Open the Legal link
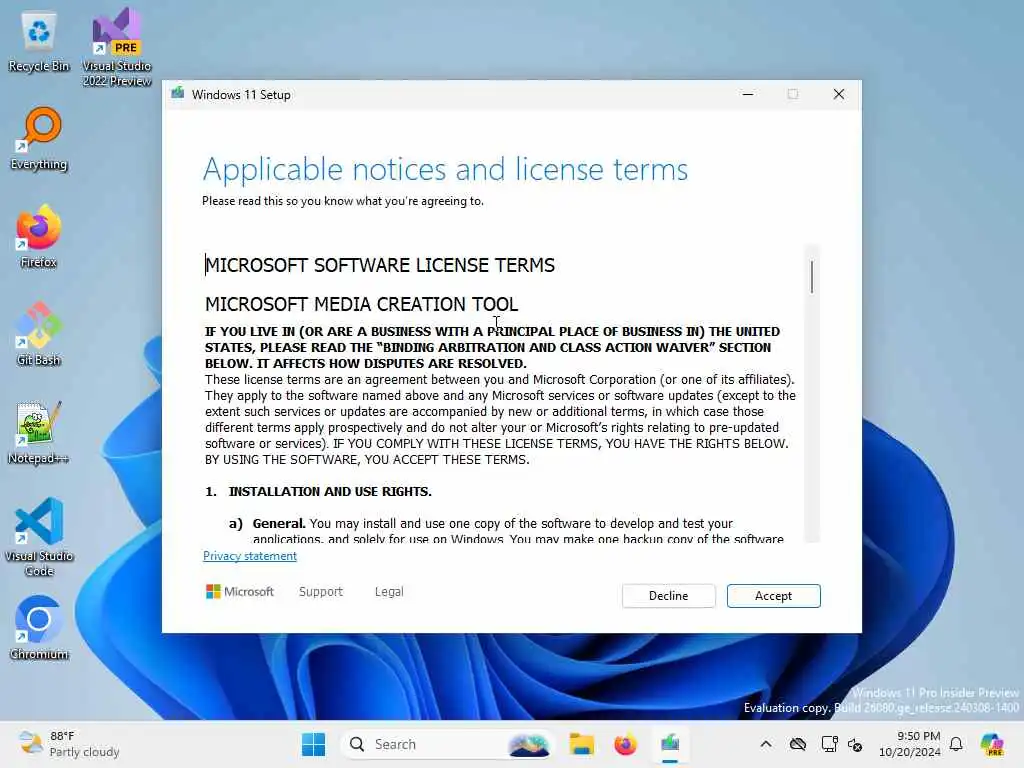1024x768 pixels. click(x=389, y=592)
